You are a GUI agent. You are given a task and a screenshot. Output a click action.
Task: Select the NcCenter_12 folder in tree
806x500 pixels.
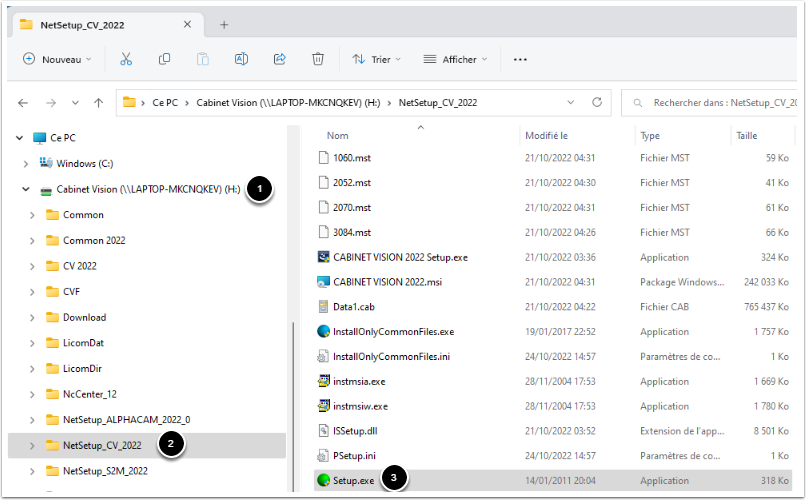[90, 394]
